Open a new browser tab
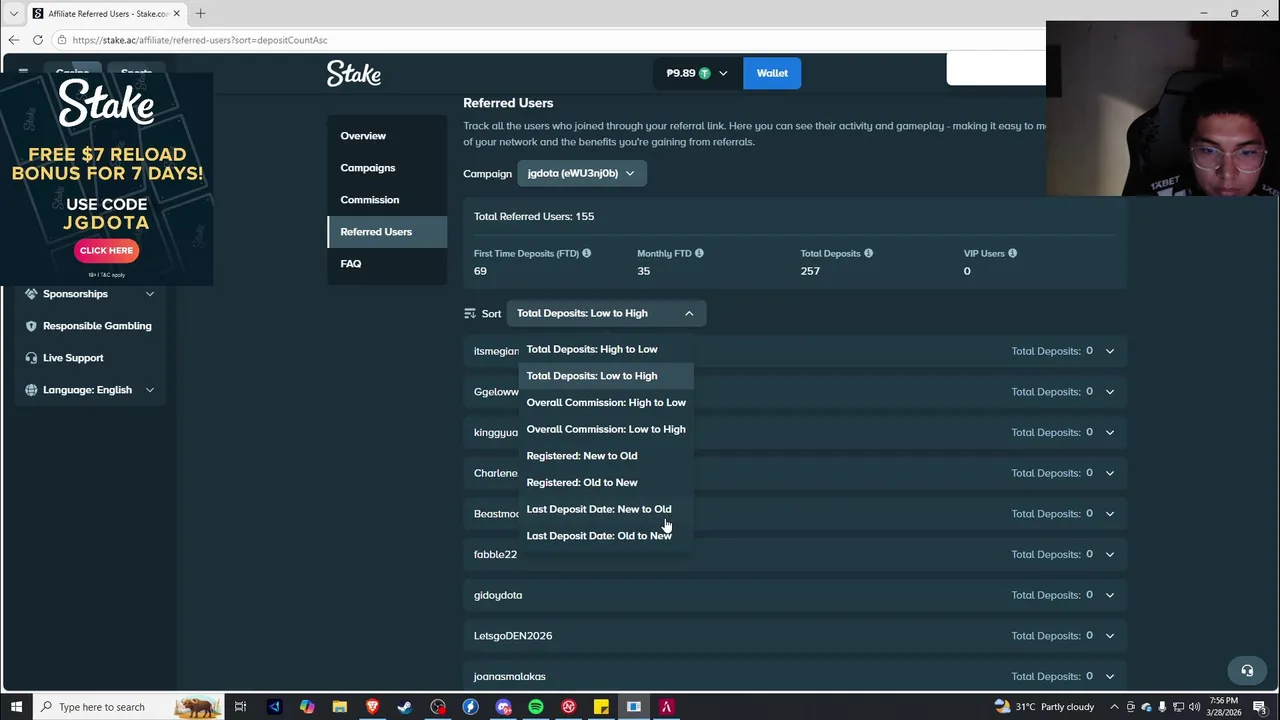This screenshot has height=720, width=1280. 200,13
